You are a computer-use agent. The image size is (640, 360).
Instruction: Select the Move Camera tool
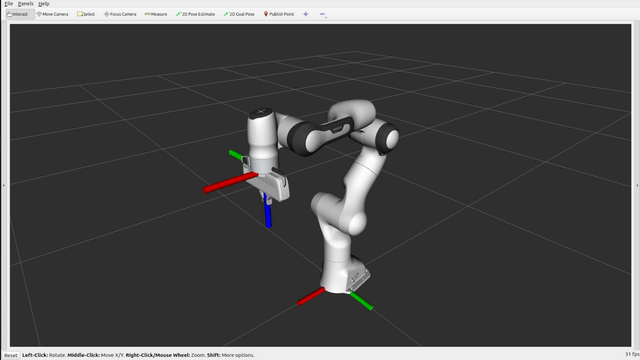pyautogui.click(x=52, y=14)
